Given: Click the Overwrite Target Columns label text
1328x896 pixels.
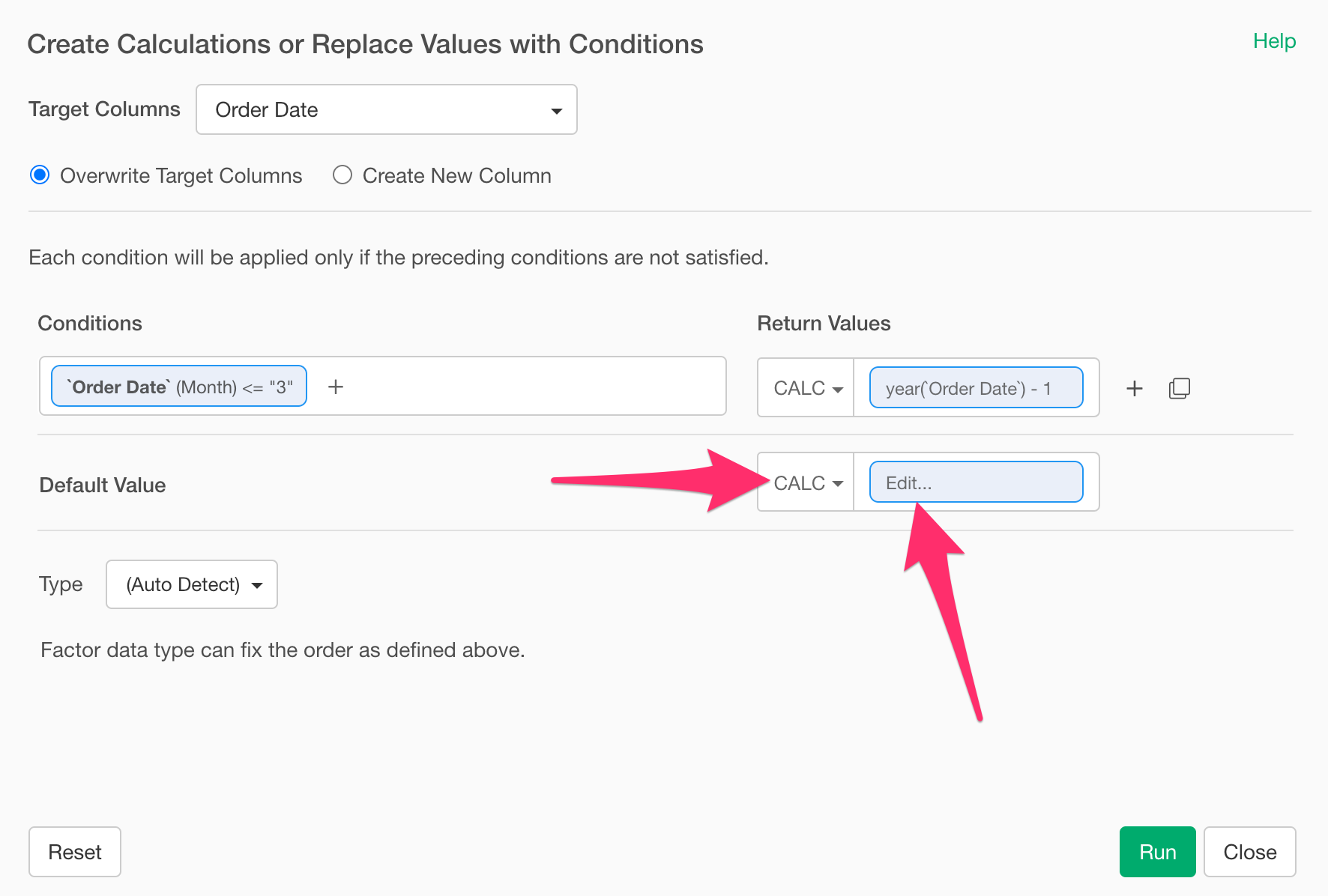Looking at the screenshot, I should pyautogui.click(x=181, y=176).
